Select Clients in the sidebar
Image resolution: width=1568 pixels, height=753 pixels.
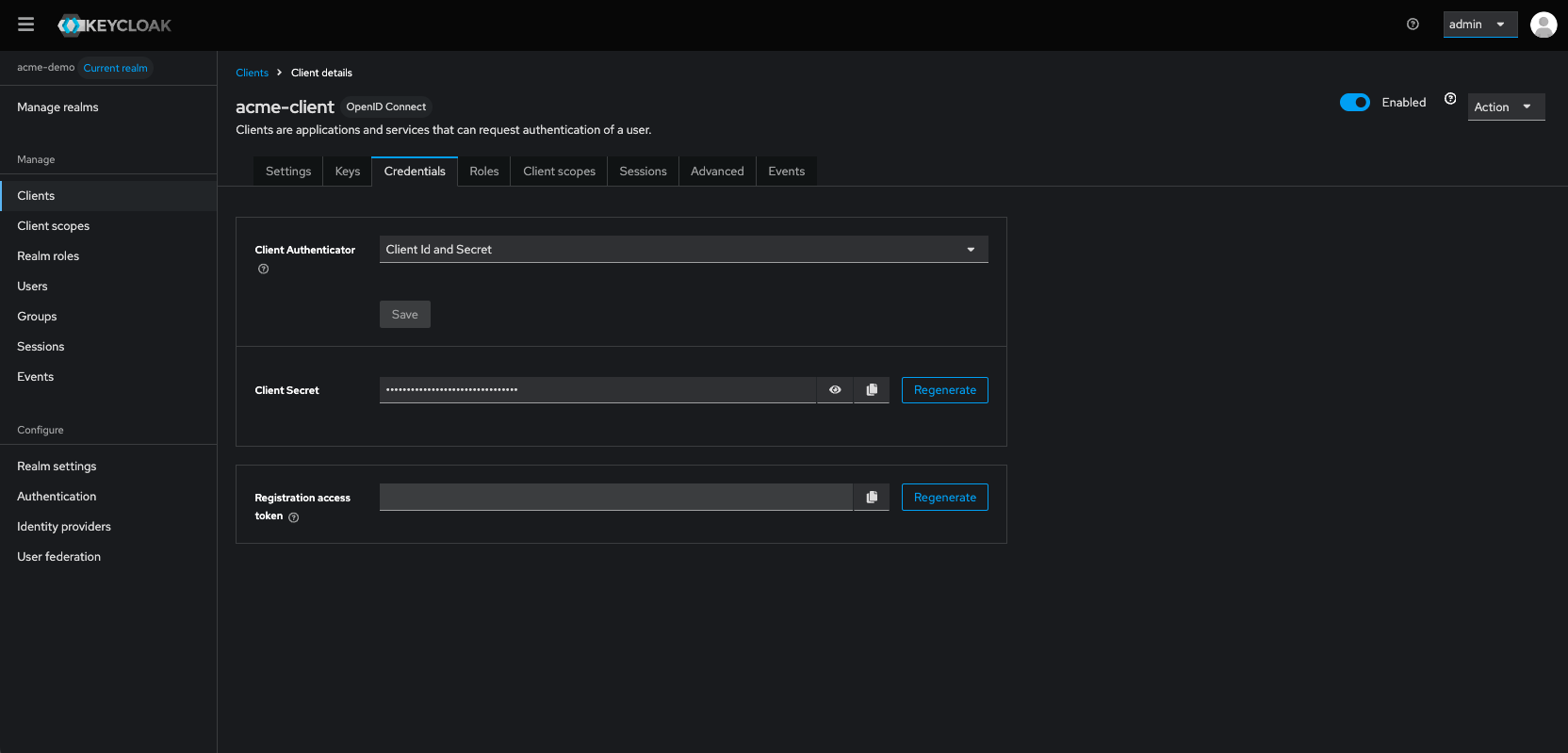point(108,196)
